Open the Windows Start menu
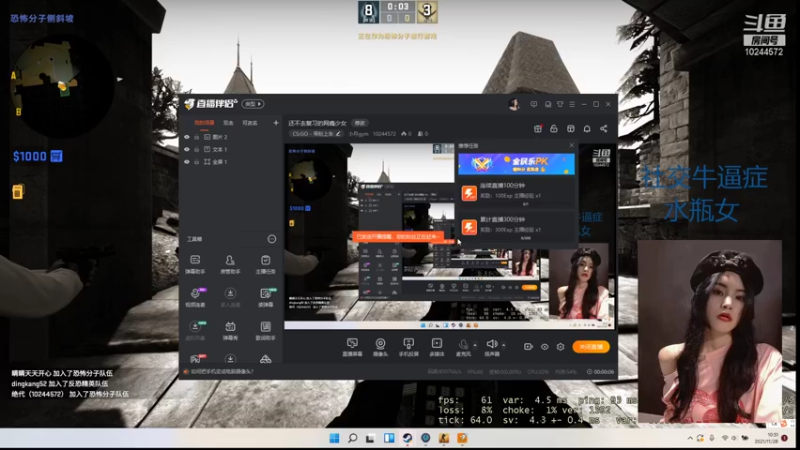The image size is (800, 450). pos(334,438)
